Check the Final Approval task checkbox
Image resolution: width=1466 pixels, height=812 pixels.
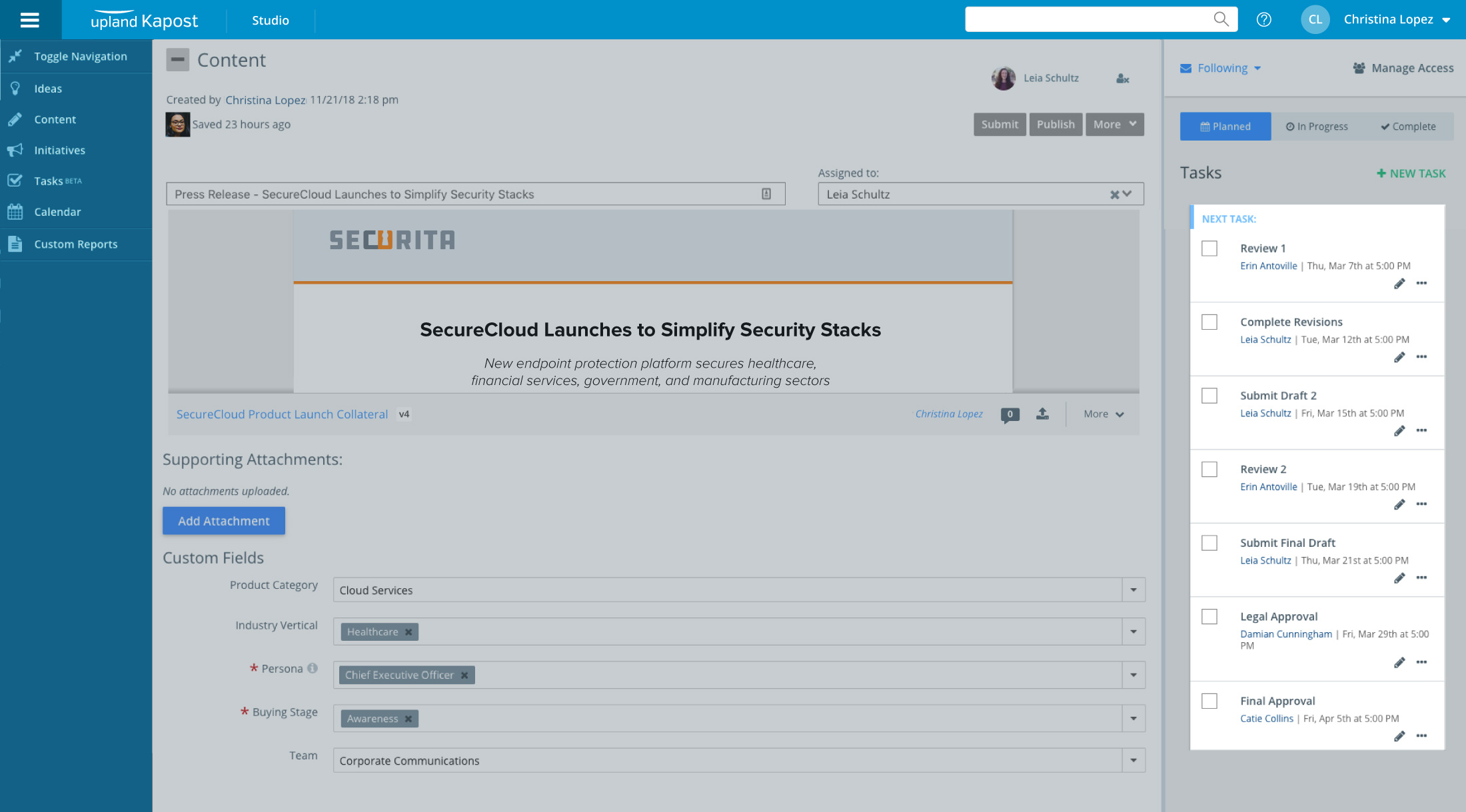click(x=1209, y=701)
